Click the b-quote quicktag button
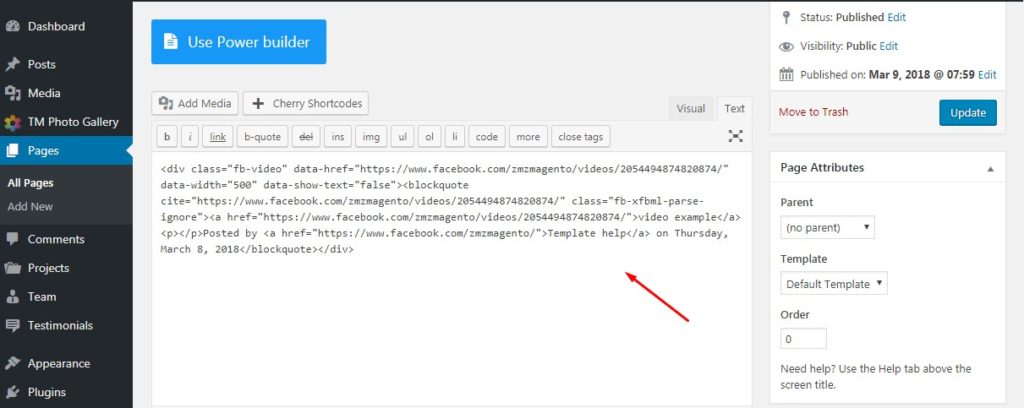Image resolution: width=1024 pixels, height=408 pixels. pos(262,136)
